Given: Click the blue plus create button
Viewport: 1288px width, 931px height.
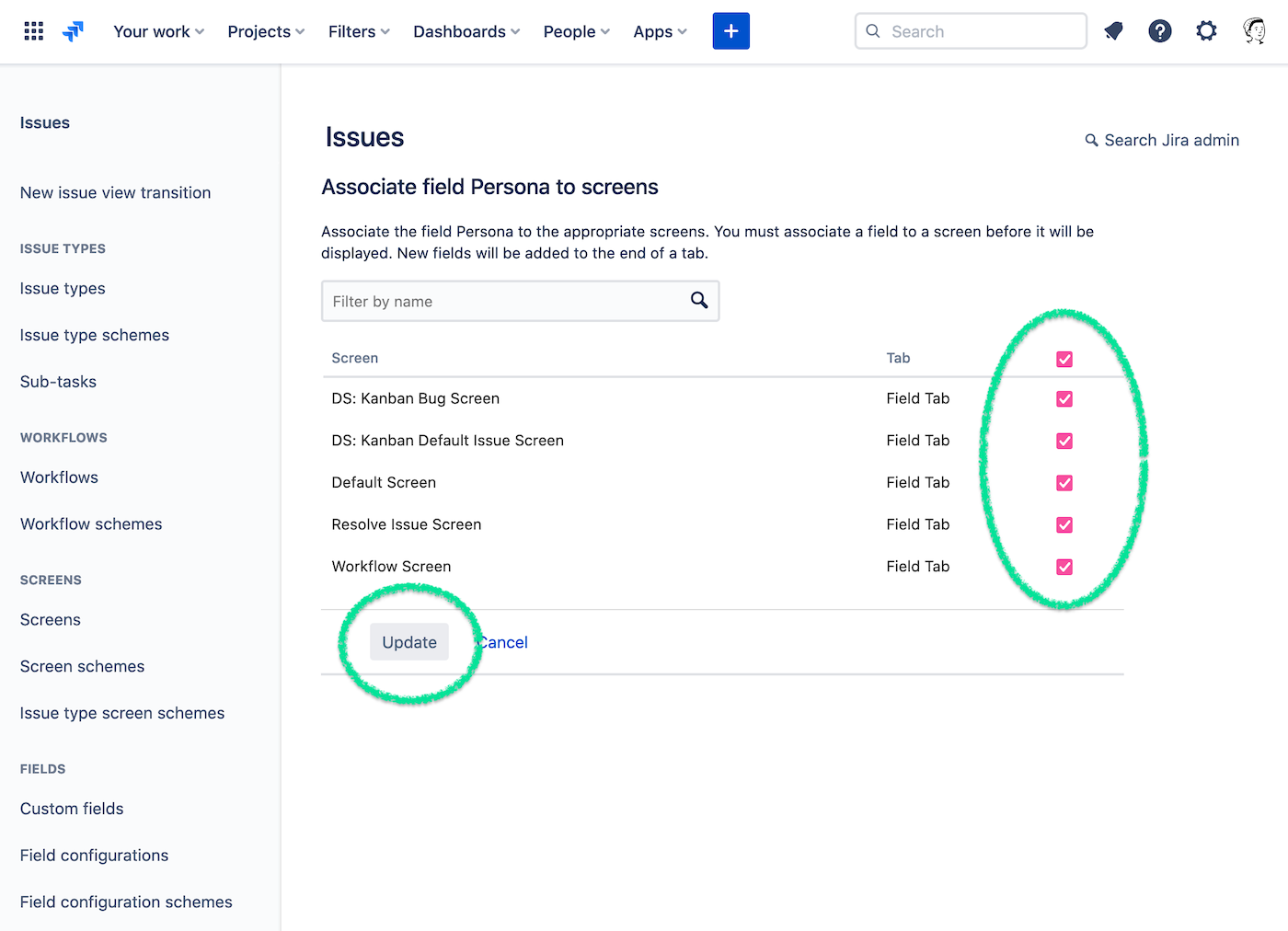Looking at the screenshot, I should 730,31.
